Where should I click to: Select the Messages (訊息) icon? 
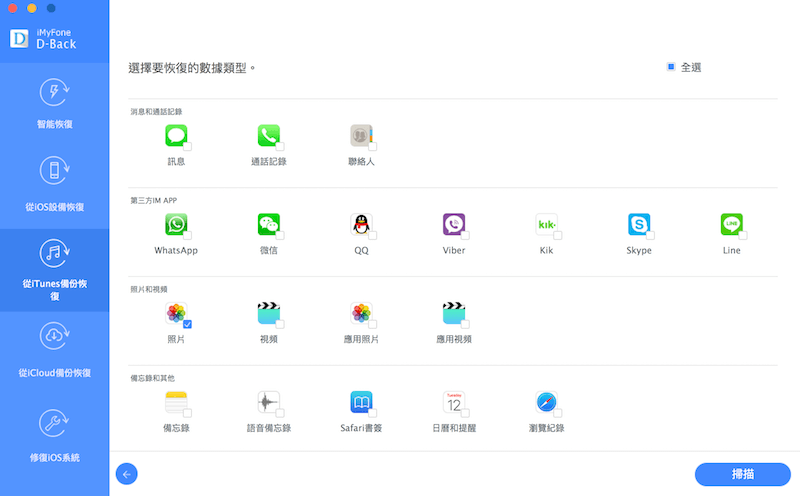pos(176,135)
